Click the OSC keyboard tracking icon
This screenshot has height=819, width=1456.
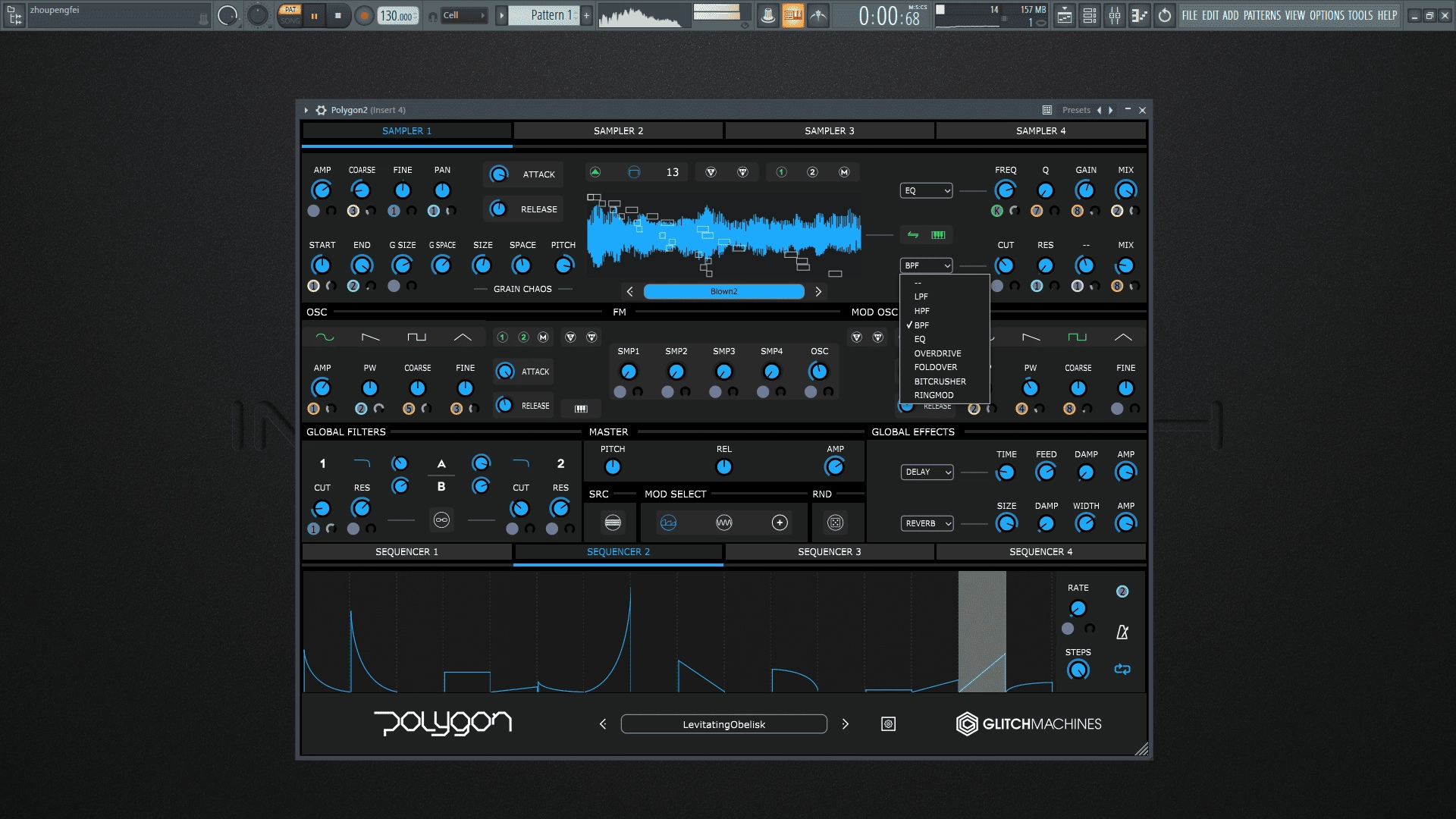pos(581,409)
